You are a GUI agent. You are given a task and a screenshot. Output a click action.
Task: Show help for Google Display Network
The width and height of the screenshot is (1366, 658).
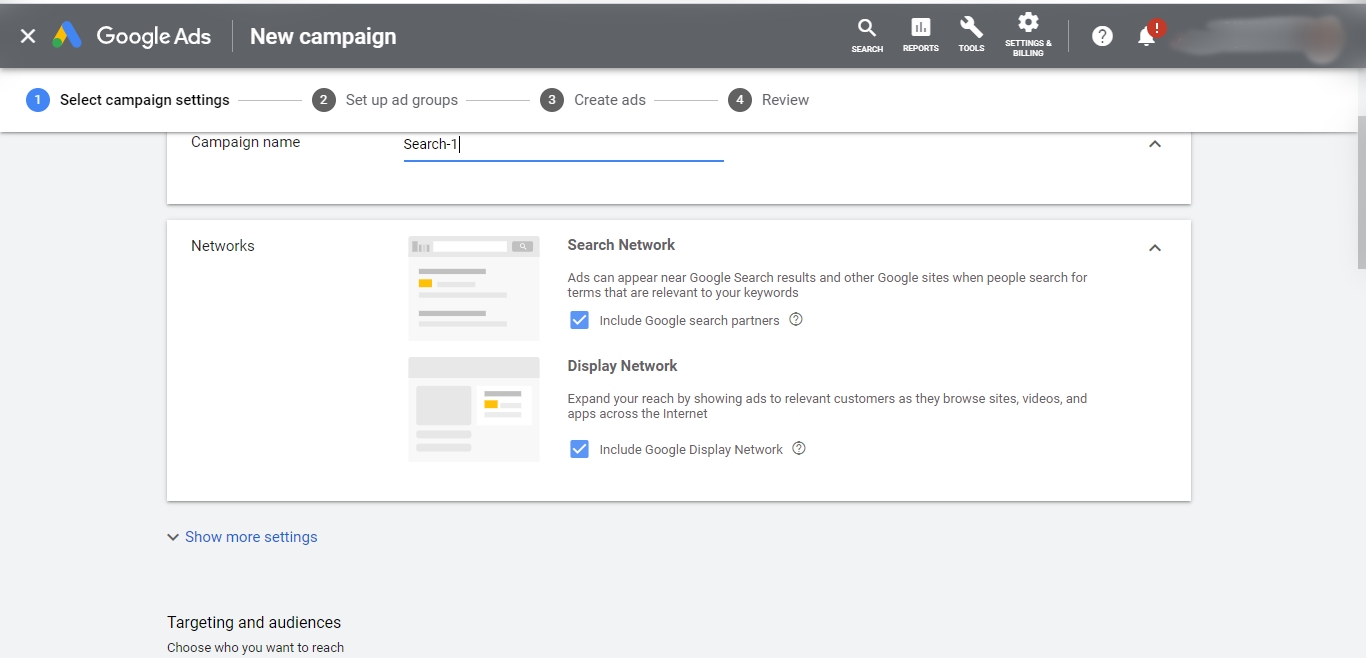[x=799, y=449]
